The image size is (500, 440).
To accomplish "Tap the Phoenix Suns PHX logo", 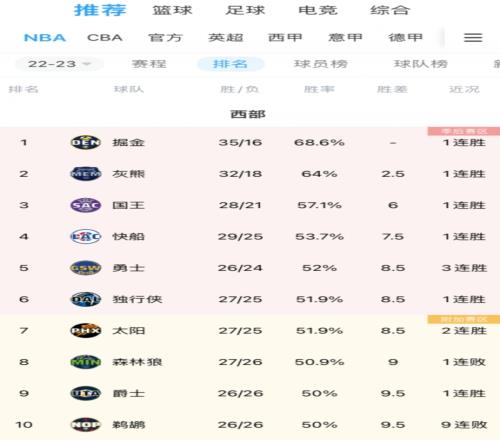I will click(x=86, y=331).
